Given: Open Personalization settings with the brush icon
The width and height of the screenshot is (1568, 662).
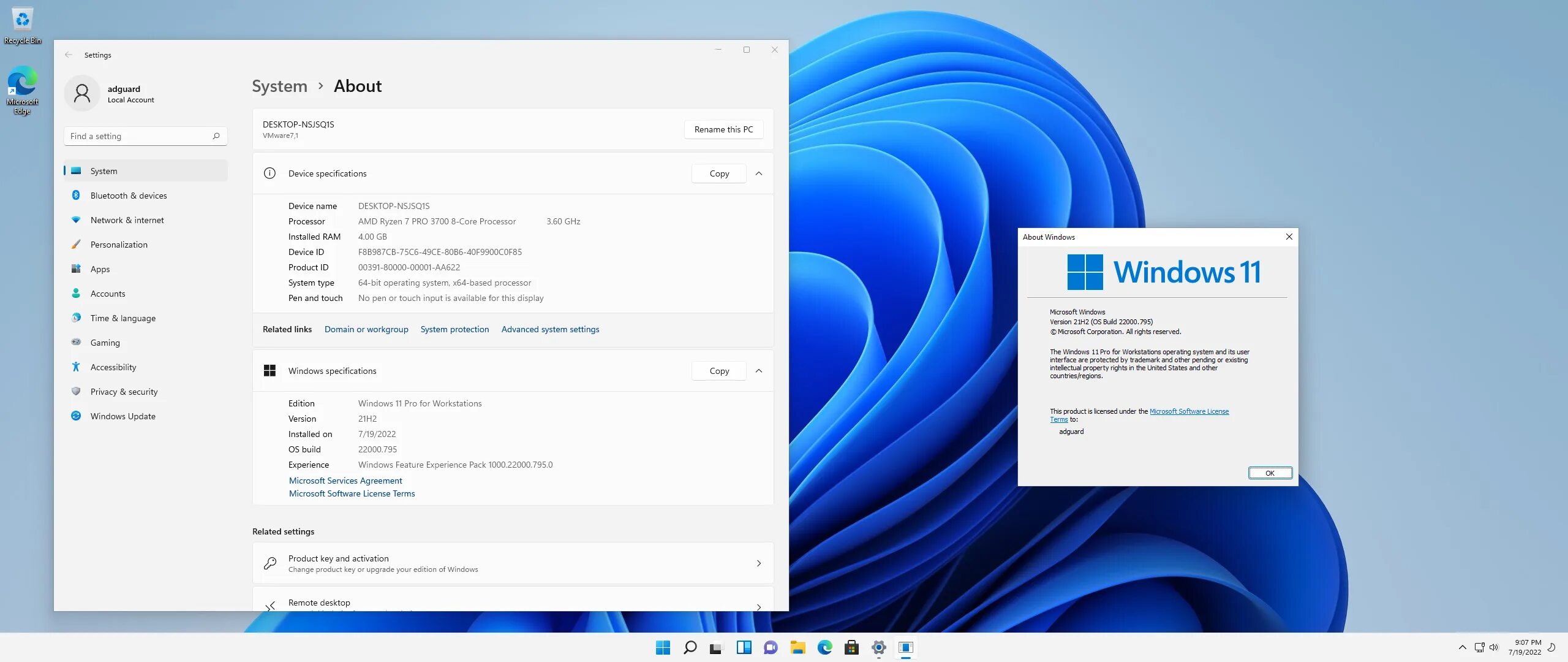Looking at the screenshot, I should 76,245.
